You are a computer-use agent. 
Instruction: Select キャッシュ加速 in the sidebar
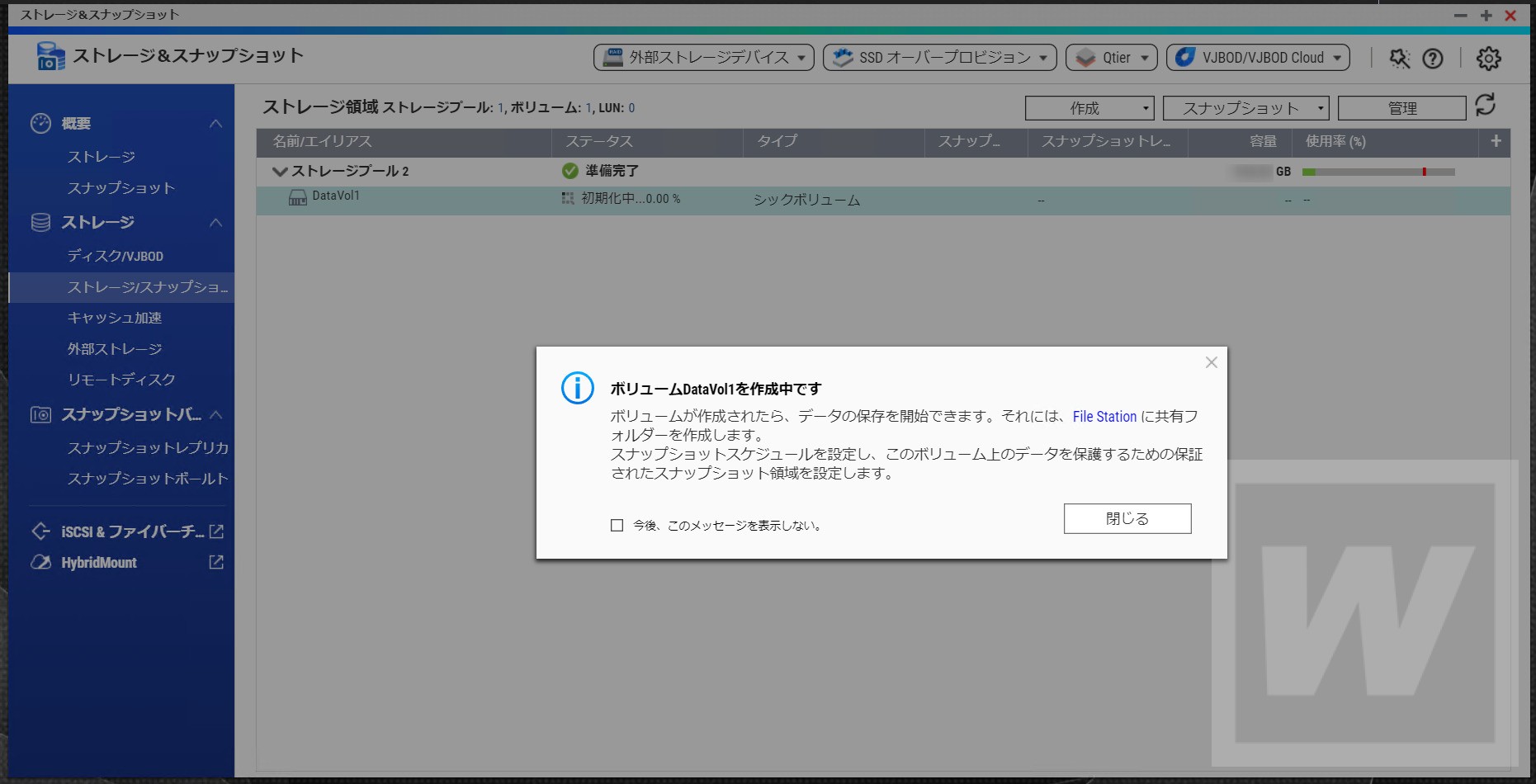coord(115,318)
